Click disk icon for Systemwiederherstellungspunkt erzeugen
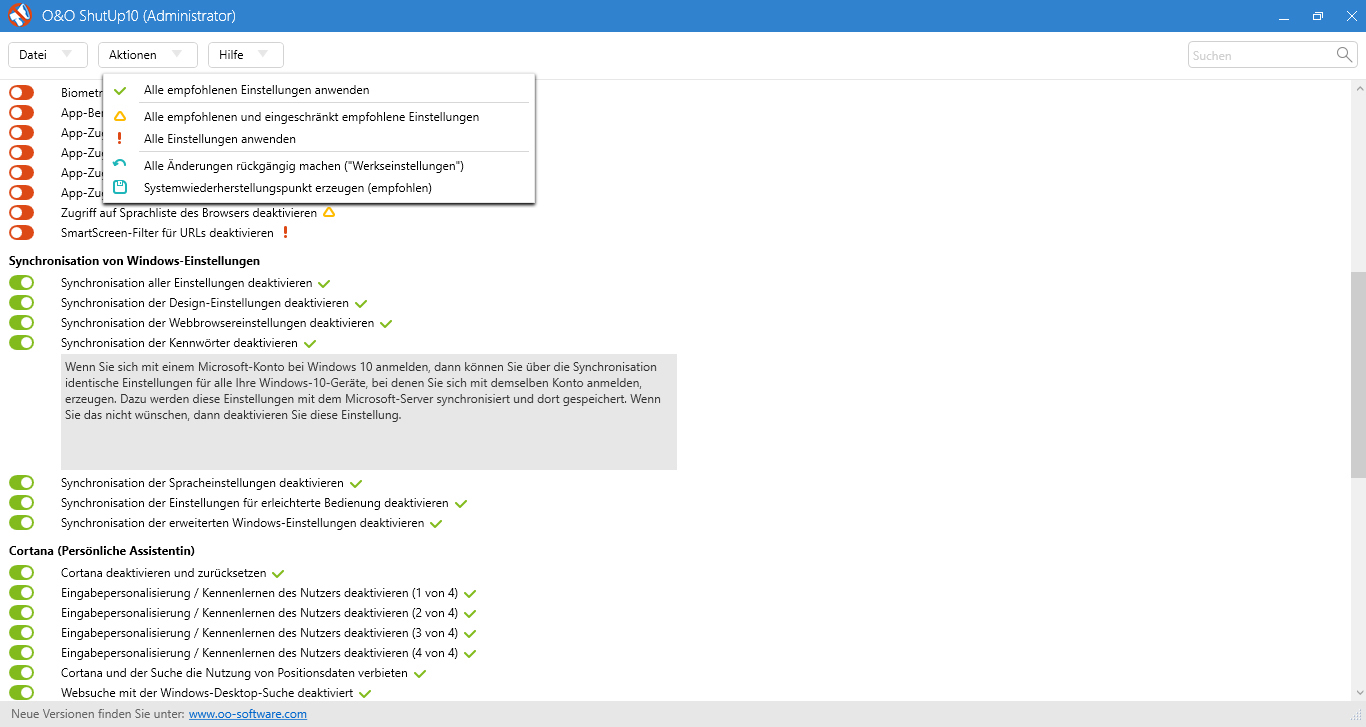Screen dimensions: 1366x727 pyautogui.click(x=120, y=187)
